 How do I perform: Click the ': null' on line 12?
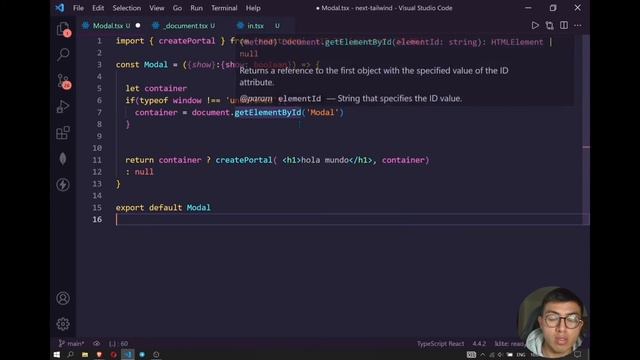(140, 172)
